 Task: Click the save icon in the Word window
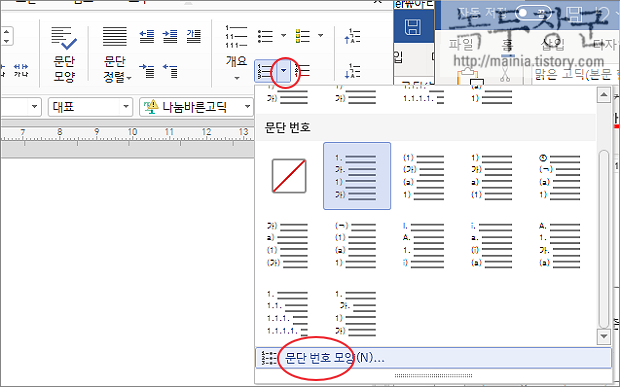point(413,27)
